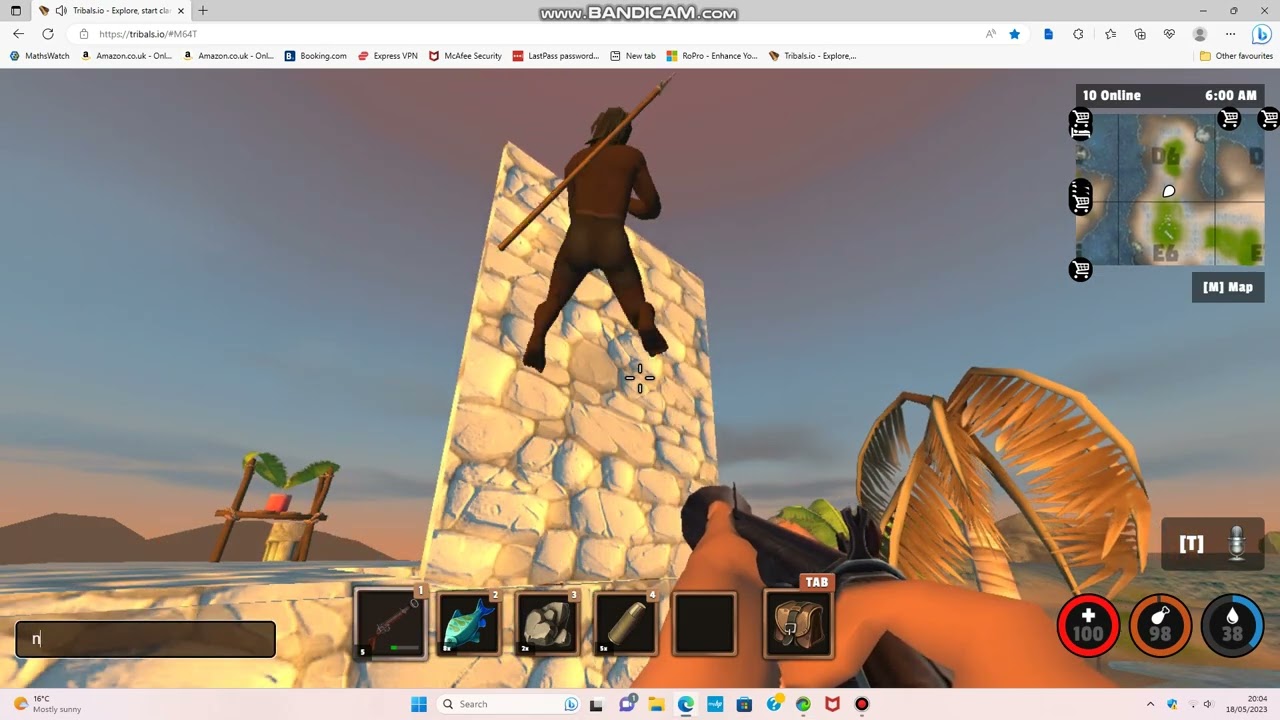Screen dimensions: 1280x720
Task: Open the New tab bookmark
Action: point(633,56)
